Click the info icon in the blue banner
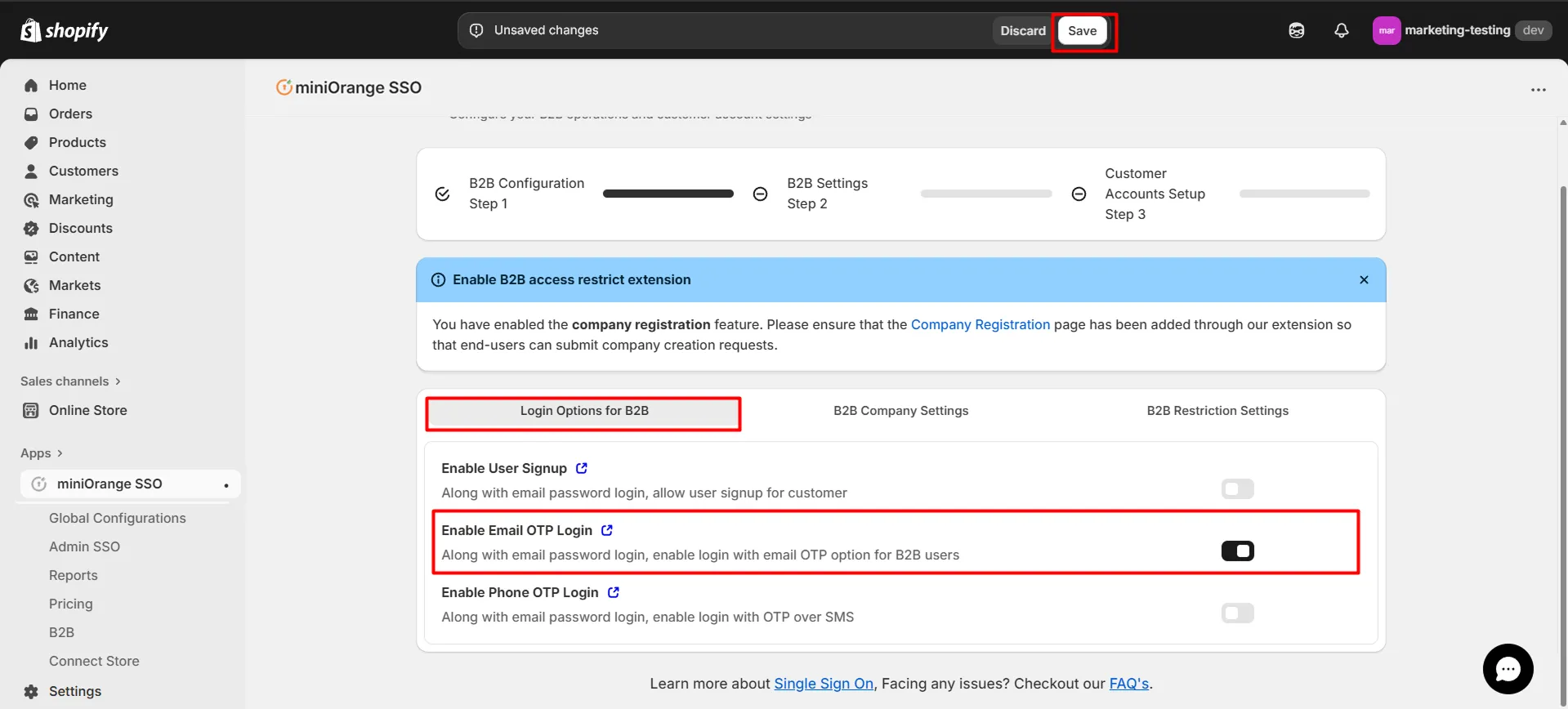Viewport: 1568px width, 709px height. point(438,280)
